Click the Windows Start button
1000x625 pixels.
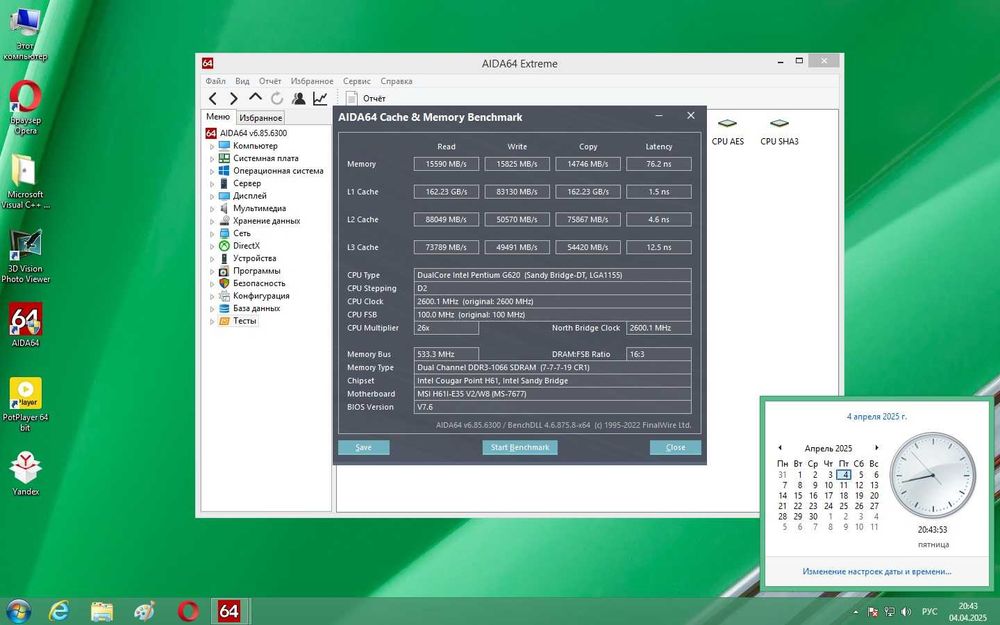(x=17, y=611)
